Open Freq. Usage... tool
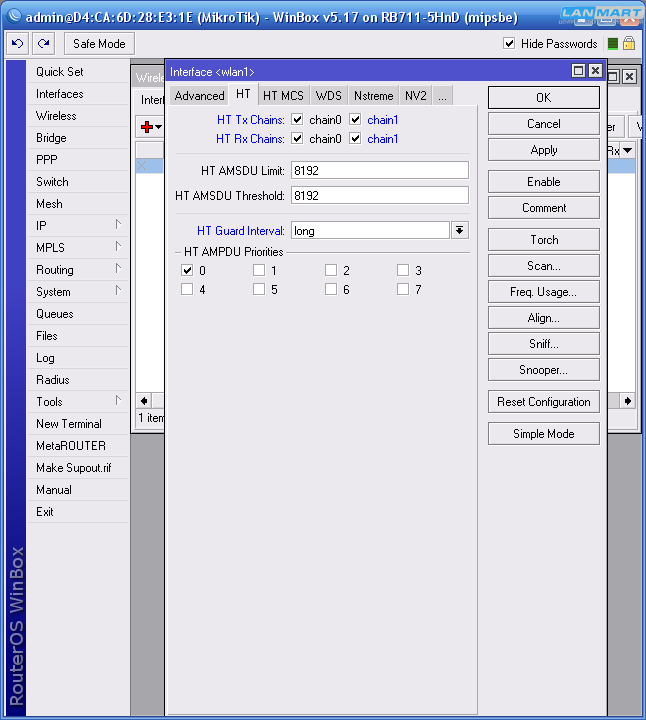The image size is (646, 720). 544,292
